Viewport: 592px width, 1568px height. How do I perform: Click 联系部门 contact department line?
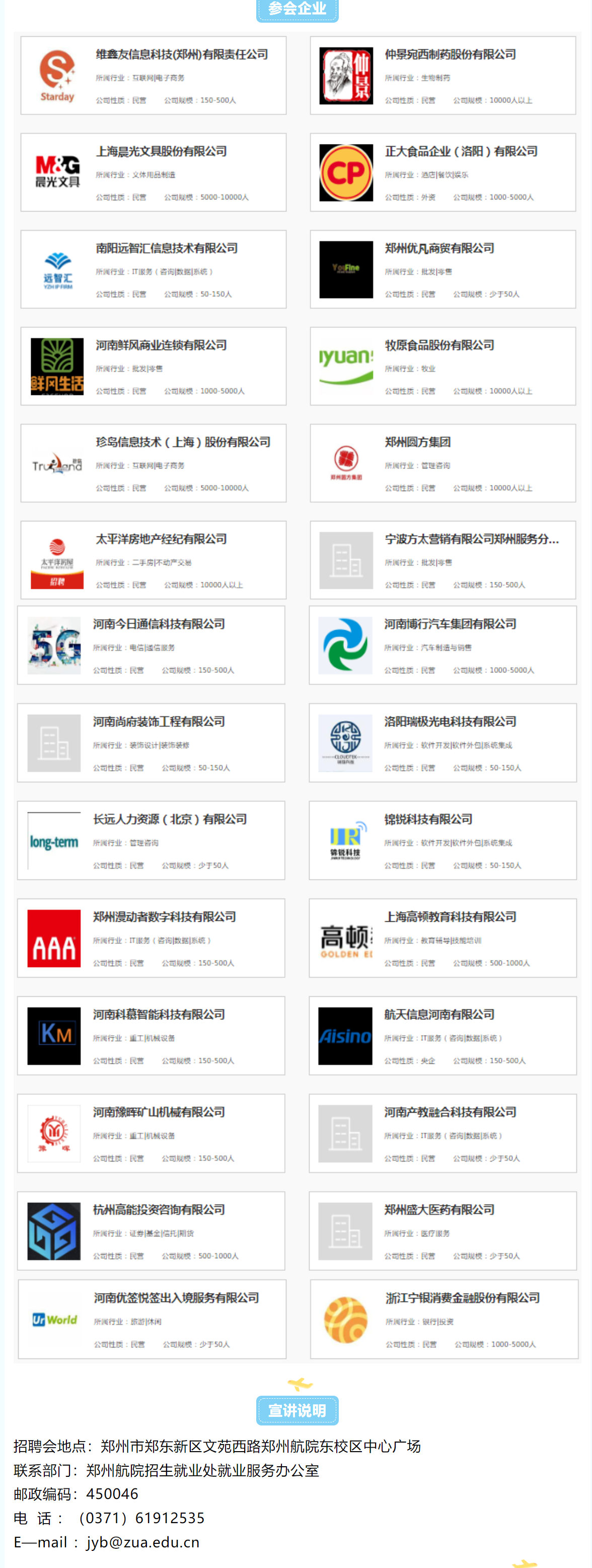coord(166,1470)
